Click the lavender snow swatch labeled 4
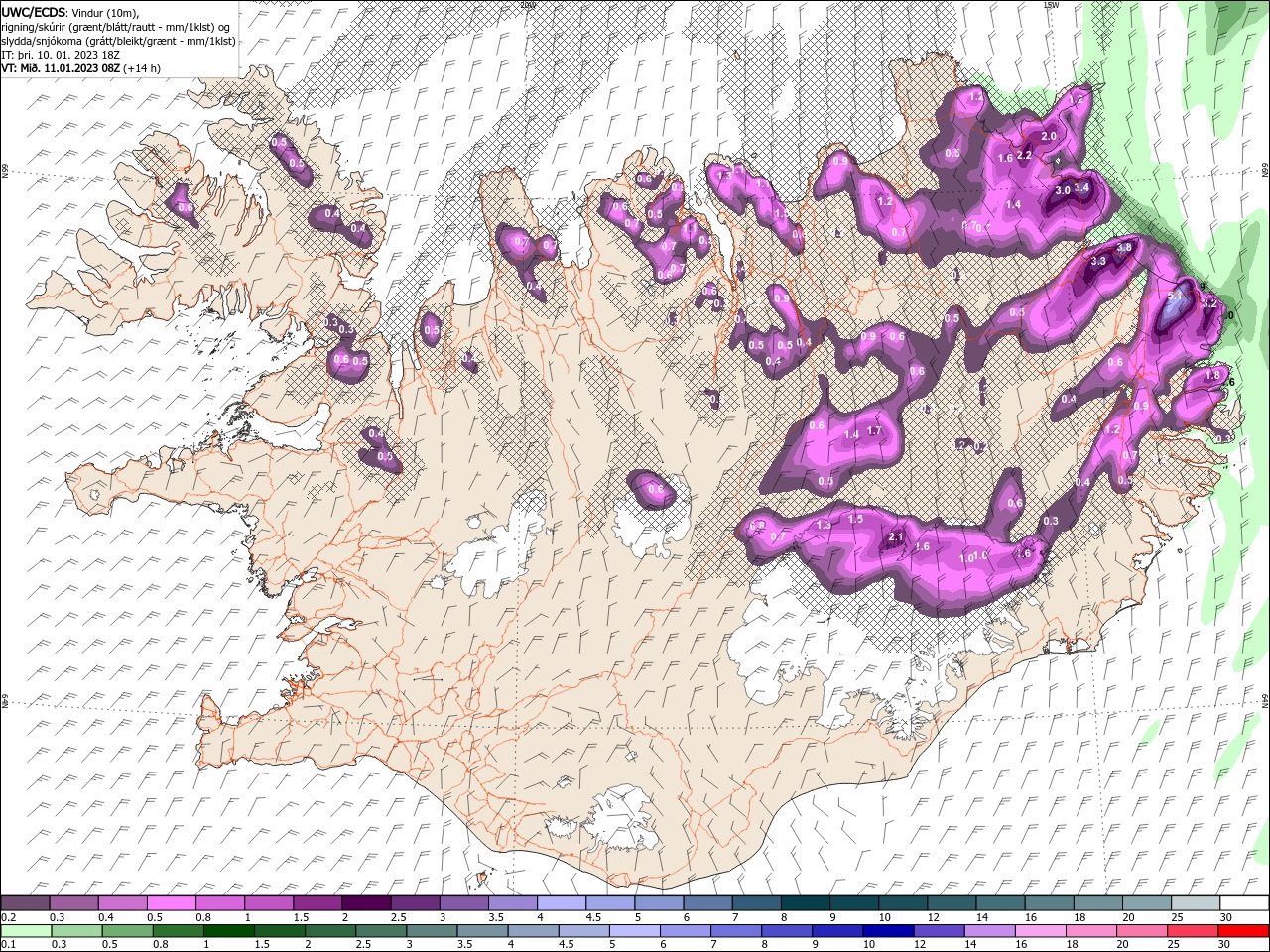The image size is (1270, 952). (x=563, y=903)
